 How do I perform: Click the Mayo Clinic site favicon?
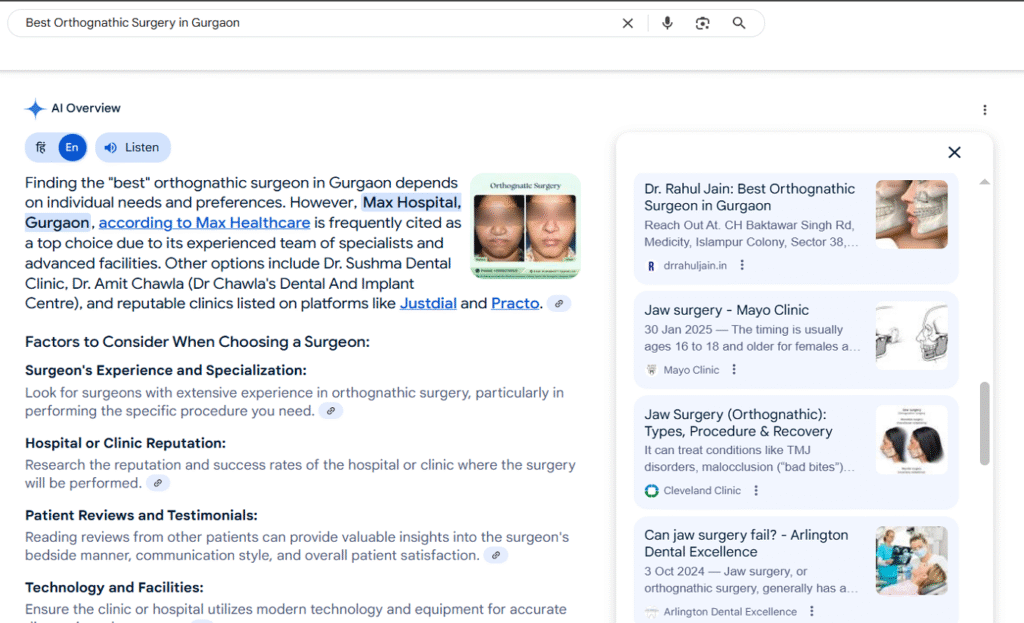click(651, 370)
